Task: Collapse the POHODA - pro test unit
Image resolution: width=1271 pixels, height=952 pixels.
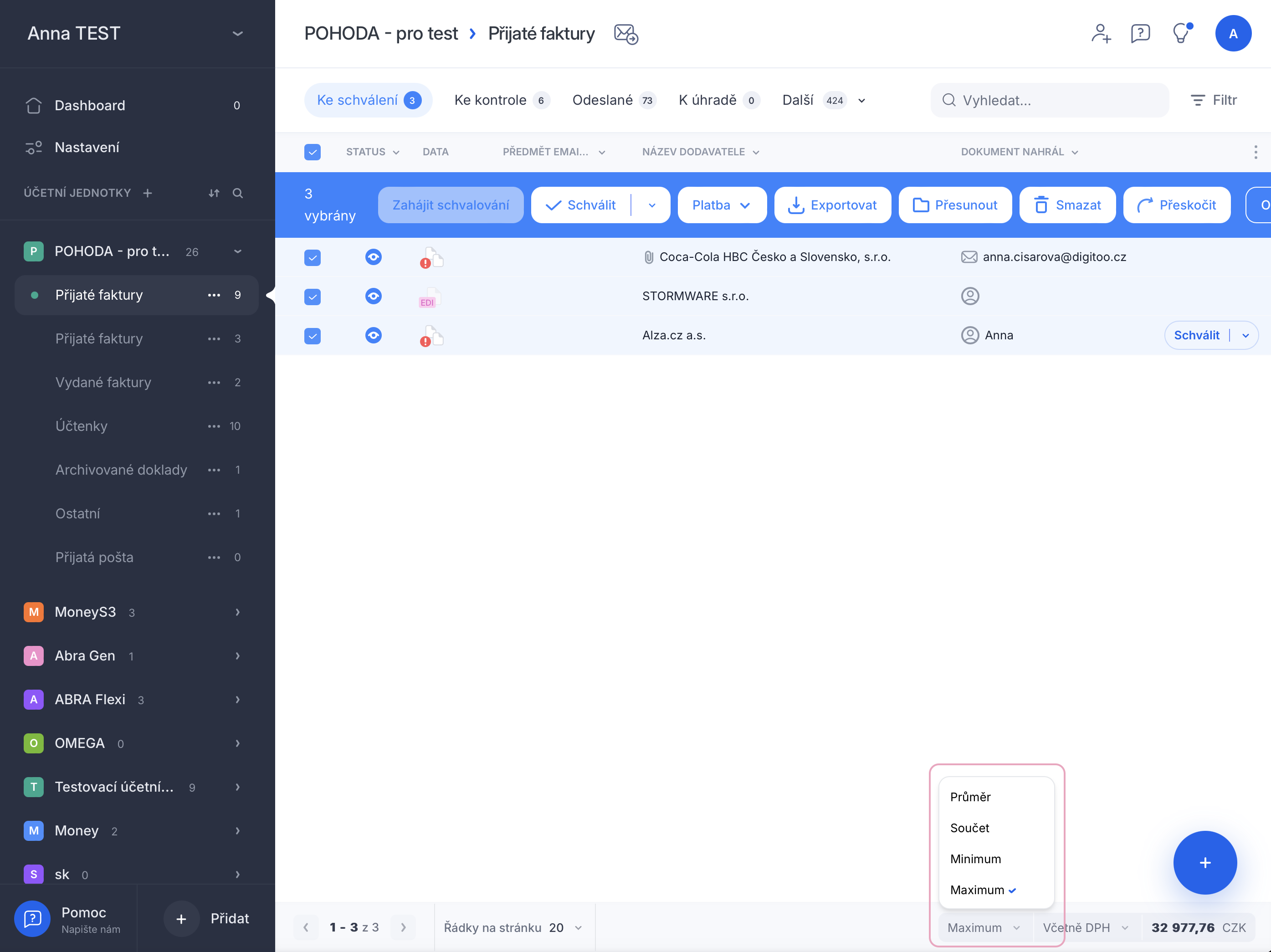Action: tap(237, 251)
